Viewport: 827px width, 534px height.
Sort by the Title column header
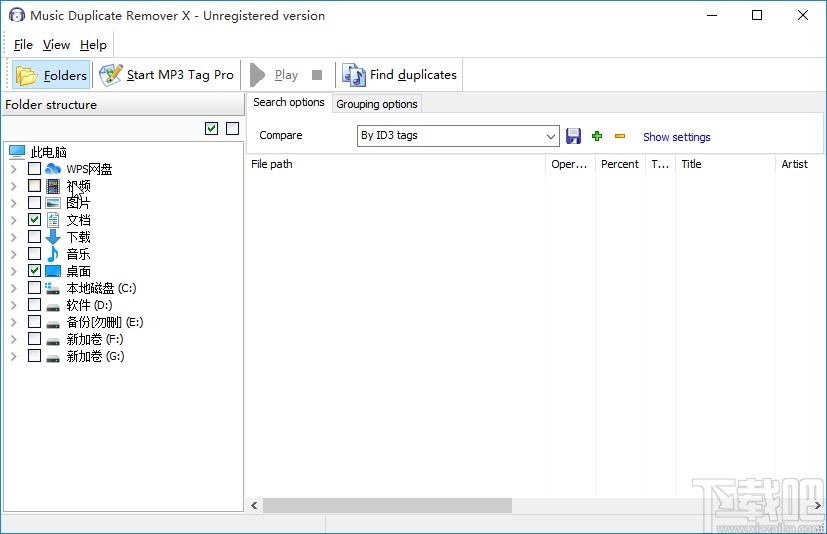pos(725,164)
